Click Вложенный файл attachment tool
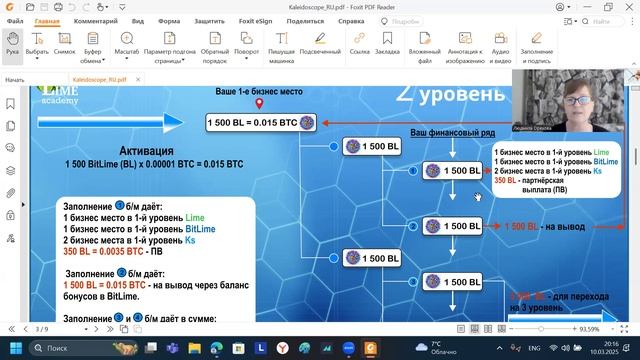640x360 pixels. coord(424,47)
